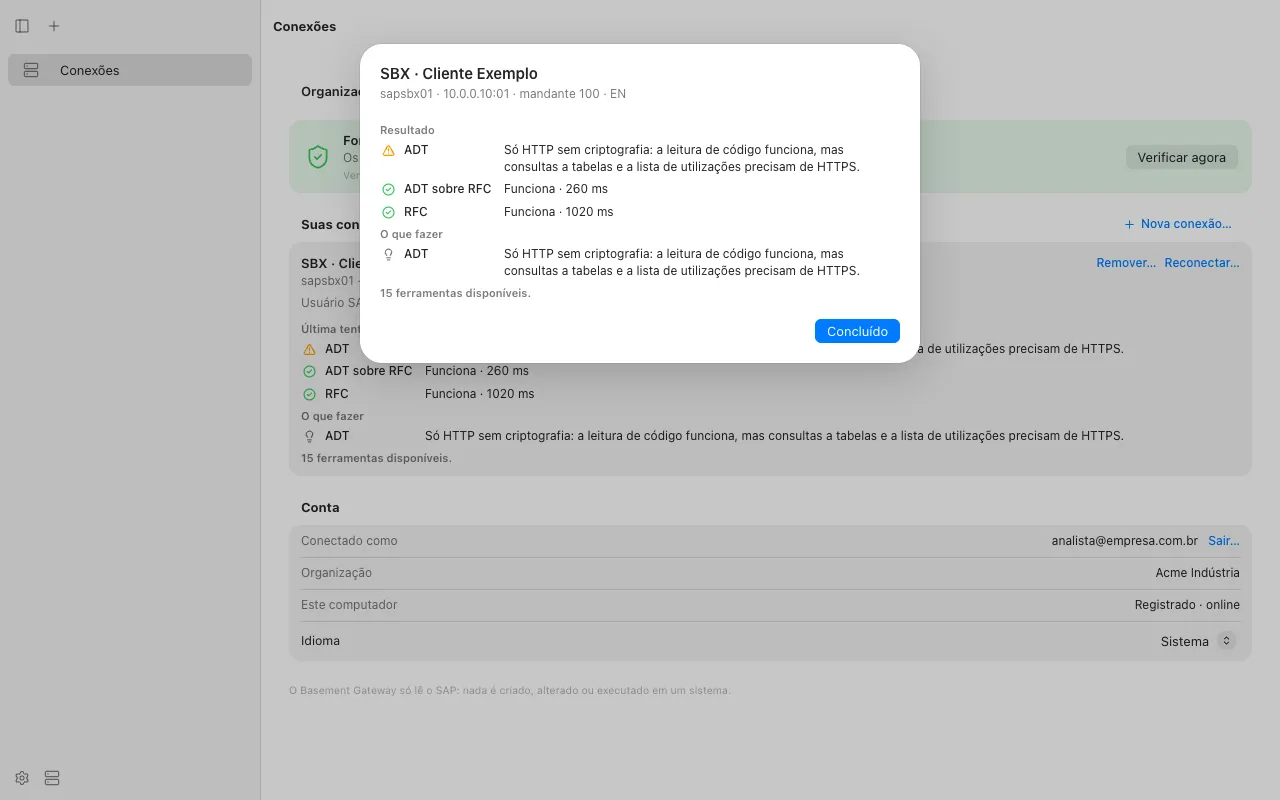The image size is (1280, 800).
Task: Click the connection card's ADT sobre RFC checkmark
Action: [310, 371]
